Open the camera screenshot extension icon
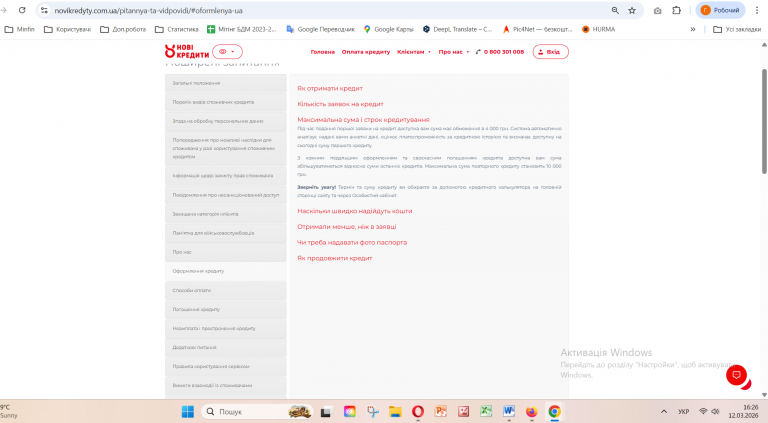 pyautogui.click(x=658, y=10)
